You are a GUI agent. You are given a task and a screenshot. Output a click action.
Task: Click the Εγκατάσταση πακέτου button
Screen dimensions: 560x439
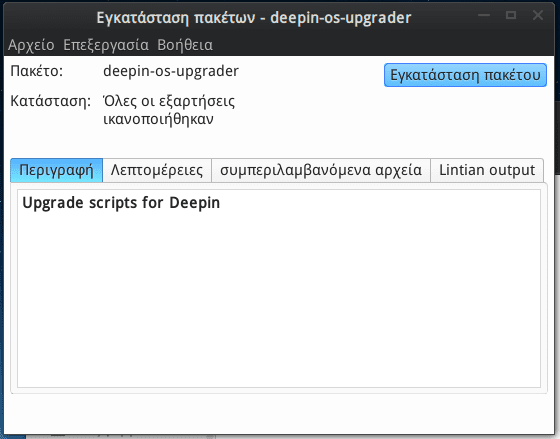point(465,75)
